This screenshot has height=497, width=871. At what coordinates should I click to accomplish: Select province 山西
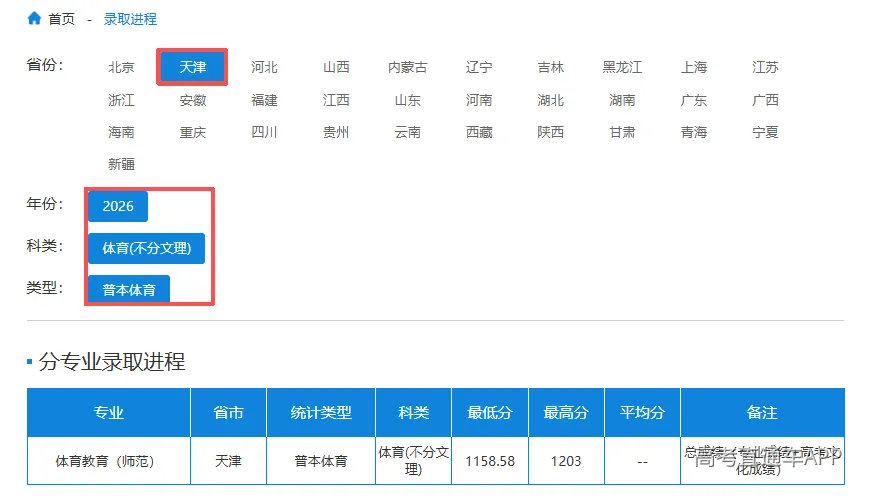pyautogui.click(x=336, y=67)
